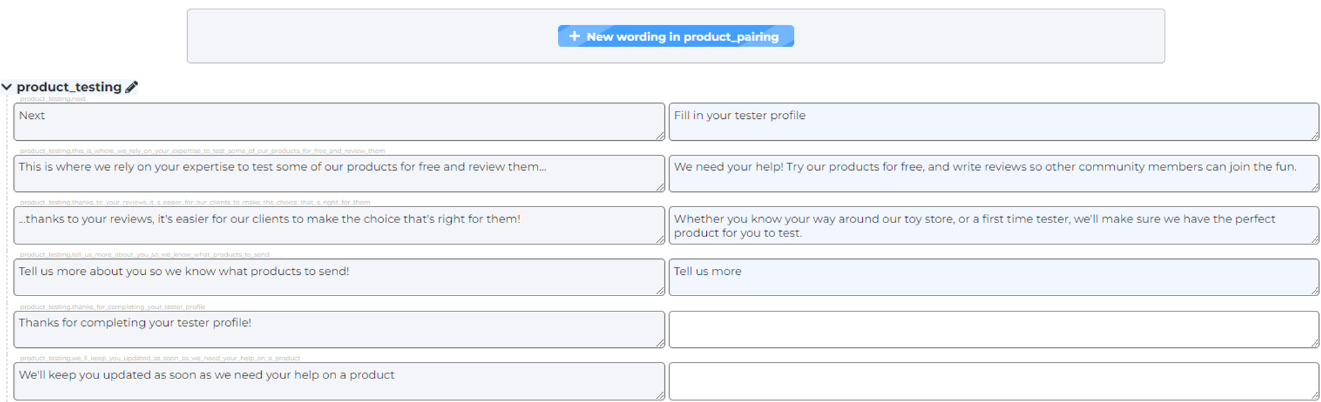The image size is (1321, 402).
Task: Click the resize handle of 'Fill in your tester profile'
Action: coord(1314,136)
